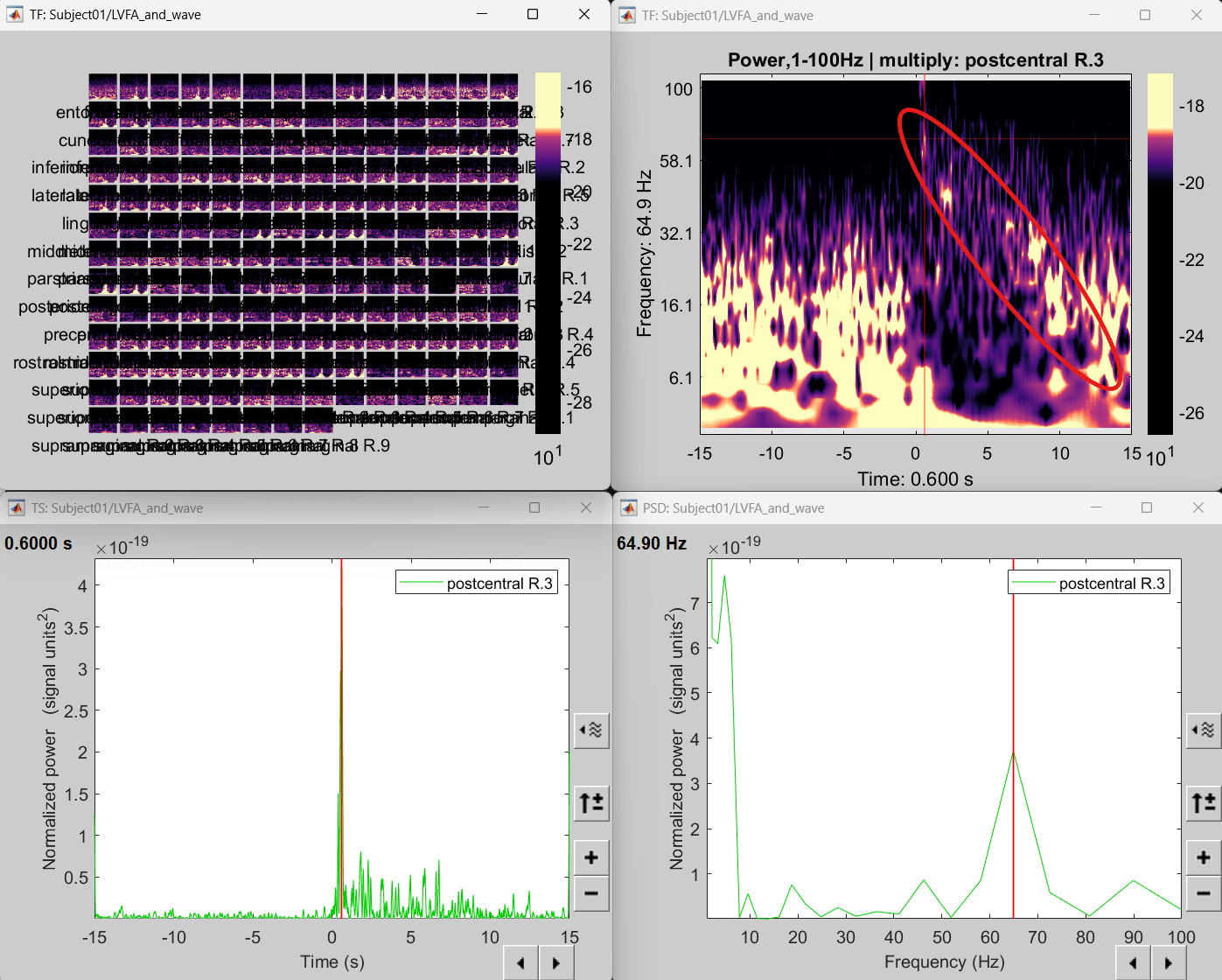The image size is (1222, 980).
Task: Click display mode wave icon in TS window
Action: point(591,730)
